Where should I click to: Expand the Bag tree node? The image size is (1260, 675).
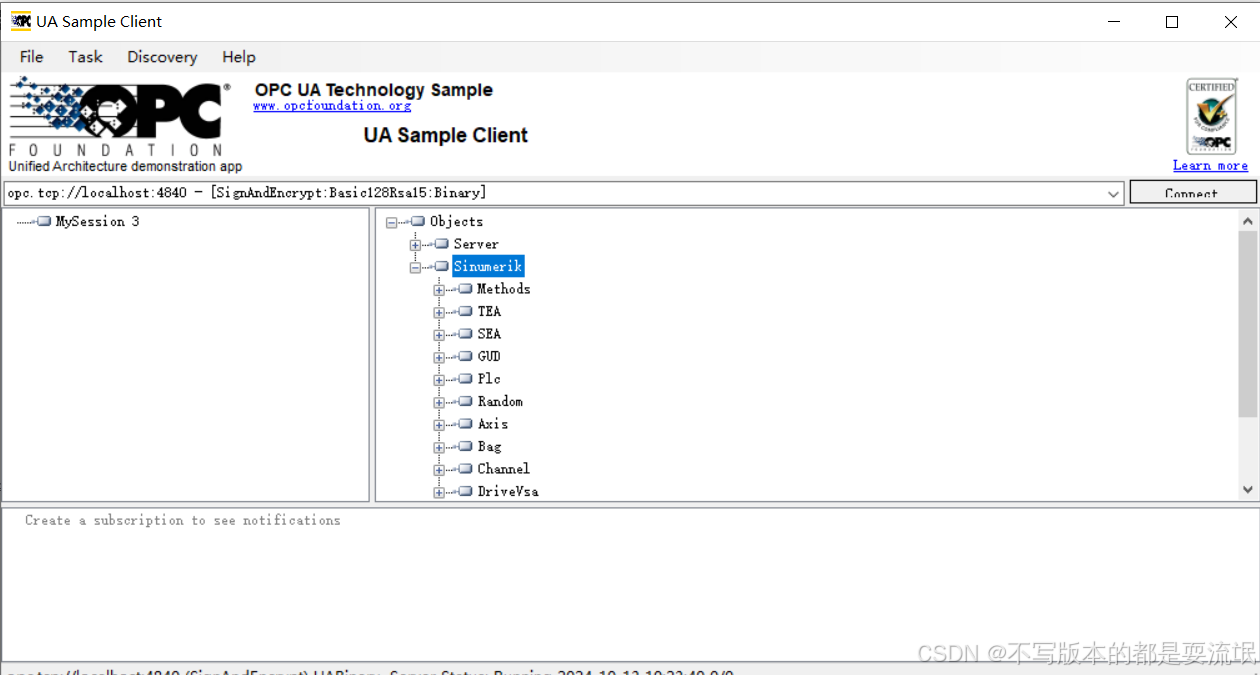439,447
